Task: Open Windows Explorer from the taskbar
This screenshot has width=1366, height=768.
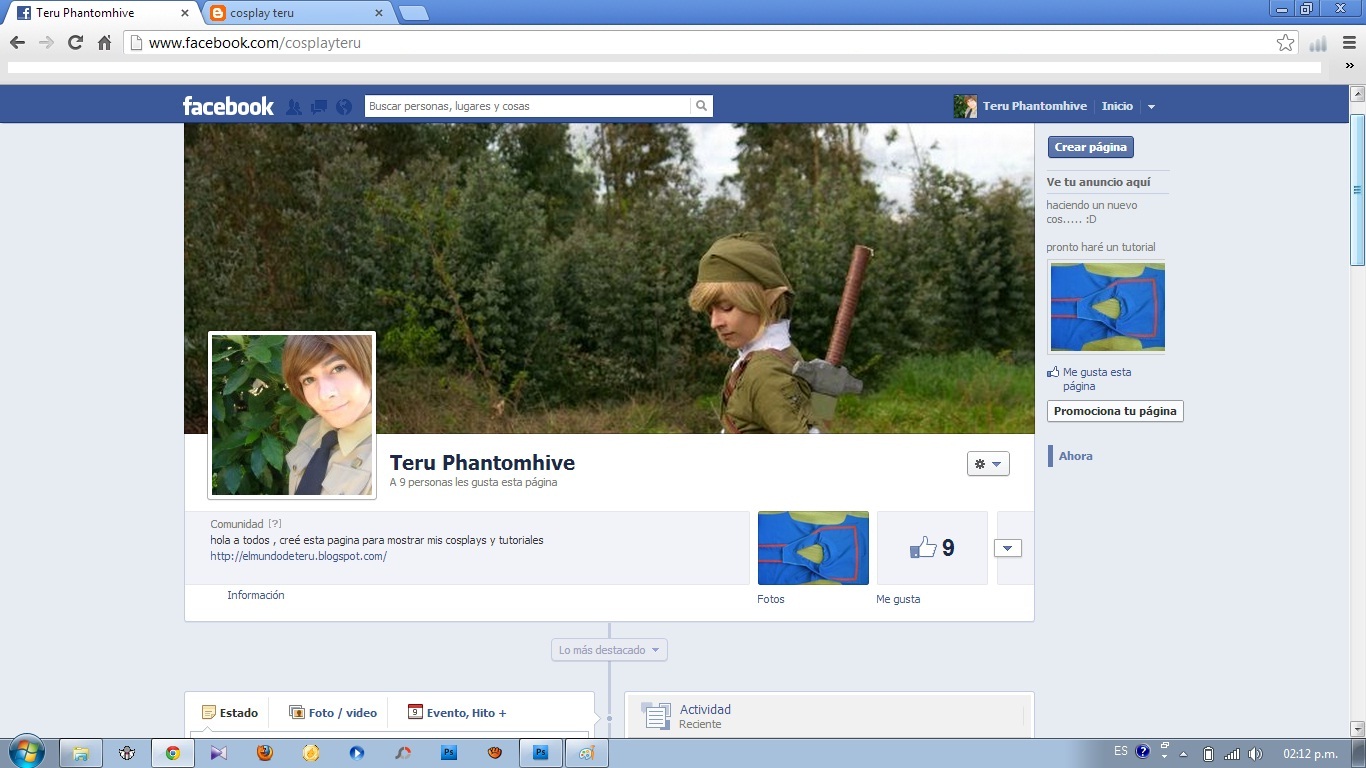Action: (x=80, y=753)
